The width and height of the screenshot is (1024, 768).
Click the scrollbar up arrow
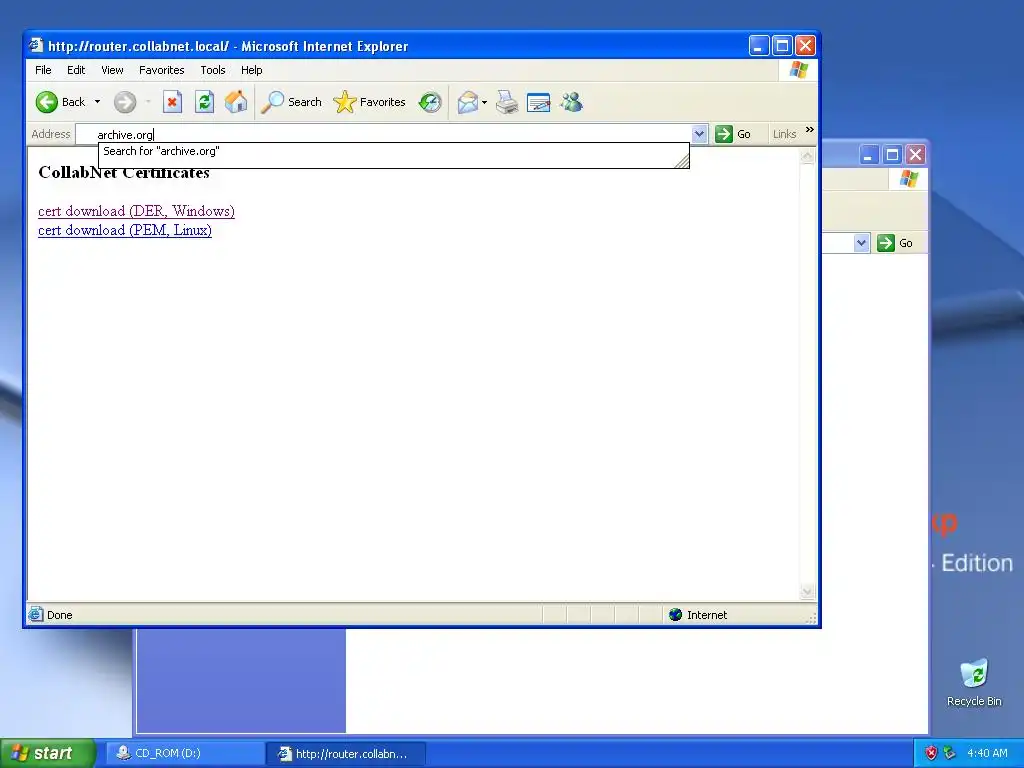pos(807,156)
